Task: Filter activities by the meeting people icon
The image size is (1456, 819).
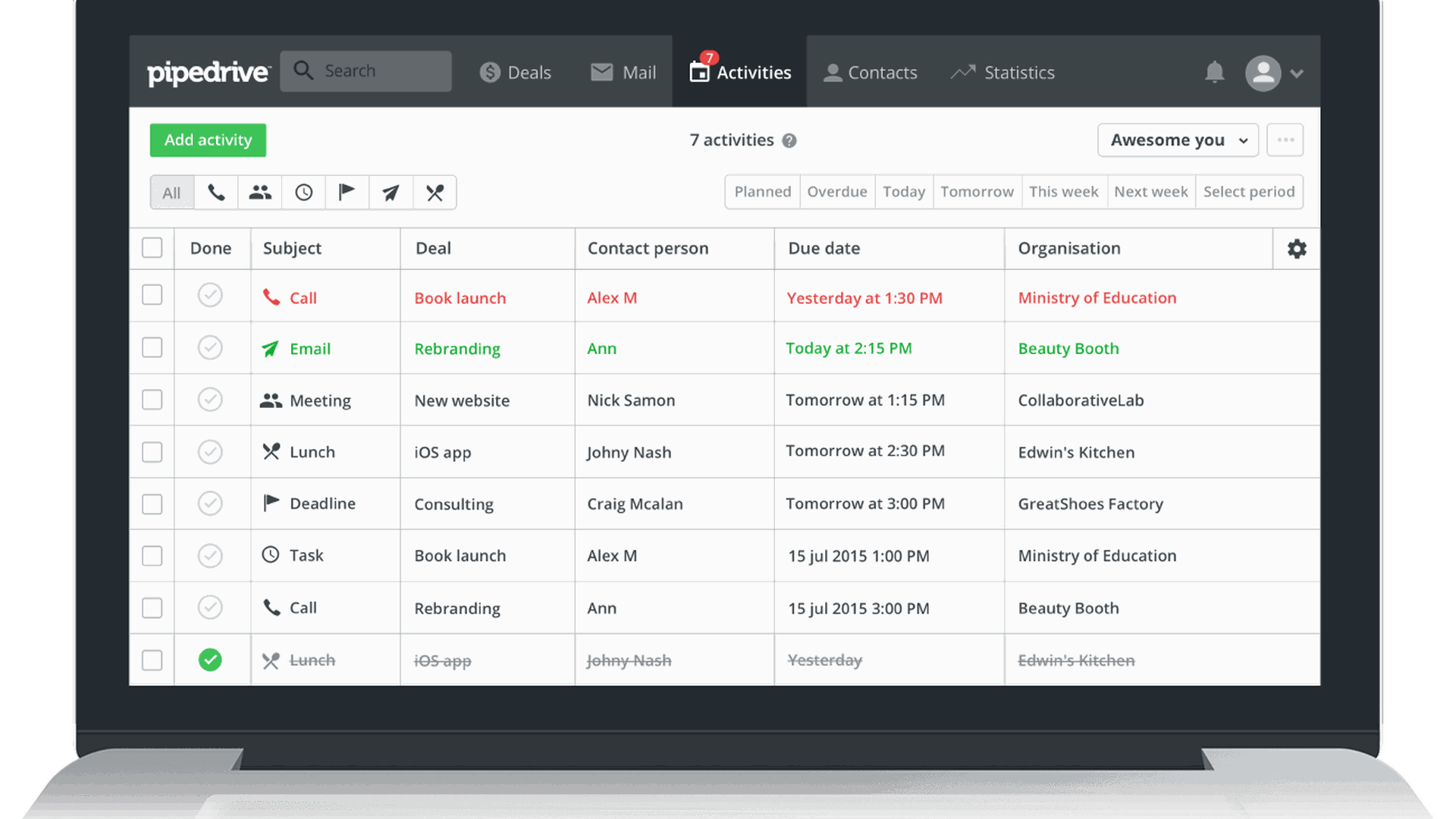Action: 260,193
